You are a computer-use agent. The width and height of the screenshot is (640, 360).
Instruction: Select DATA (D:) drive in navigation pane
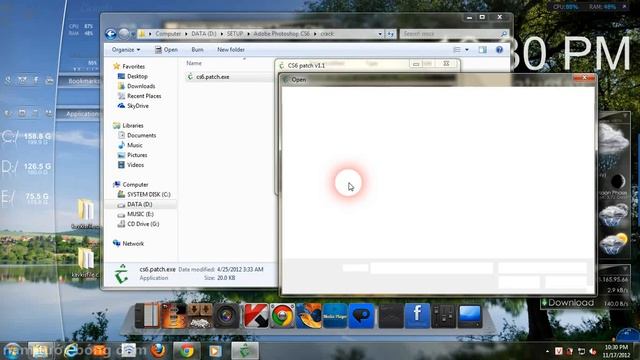point(140,204)
